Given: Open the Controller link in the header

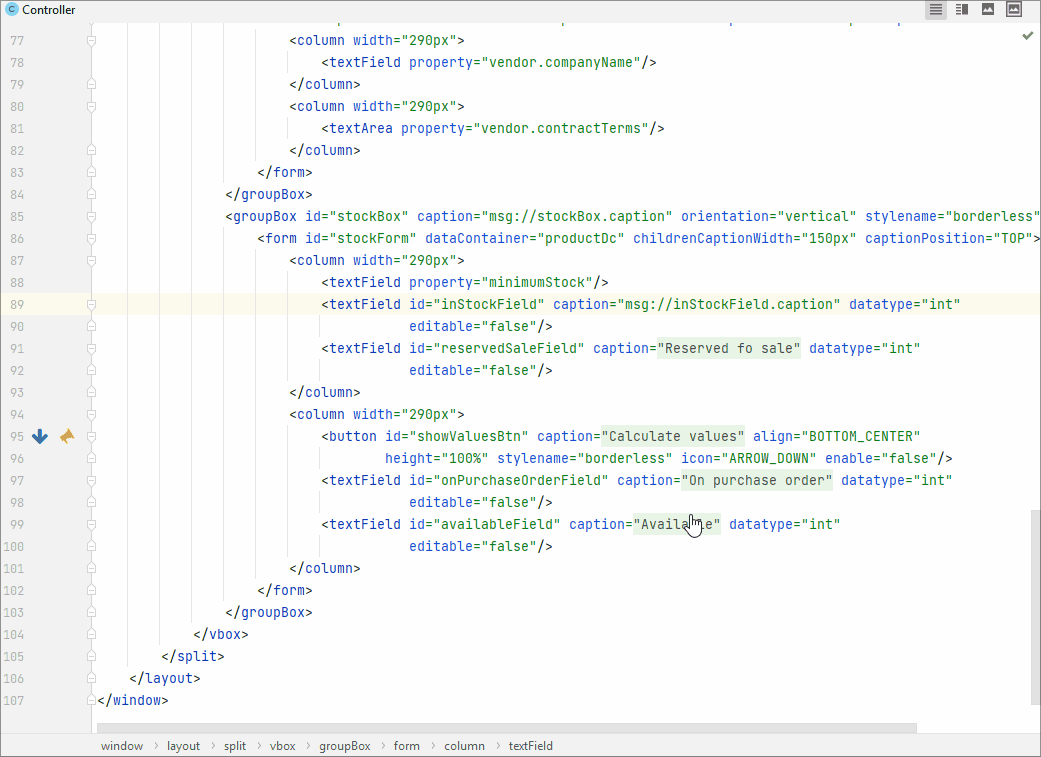Looking at the screenshot, I should tap(48, 10).
